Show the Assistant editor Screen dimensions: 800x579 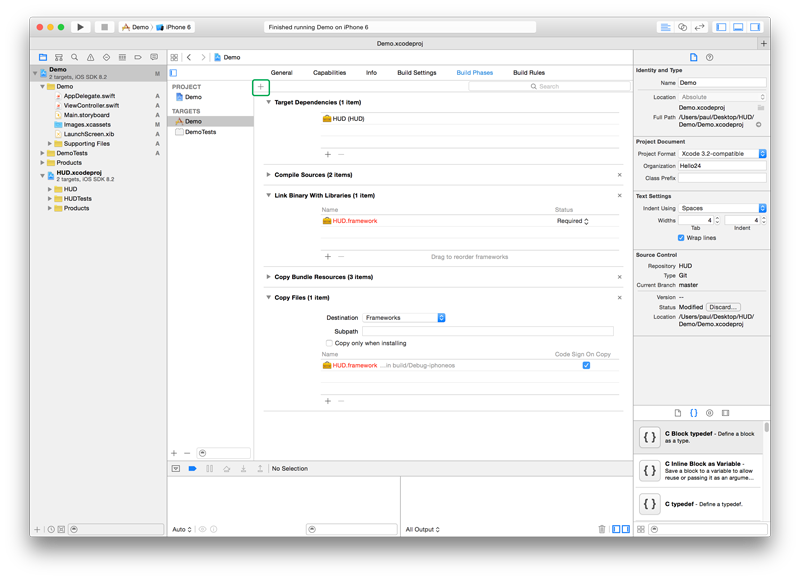point(682,27)
